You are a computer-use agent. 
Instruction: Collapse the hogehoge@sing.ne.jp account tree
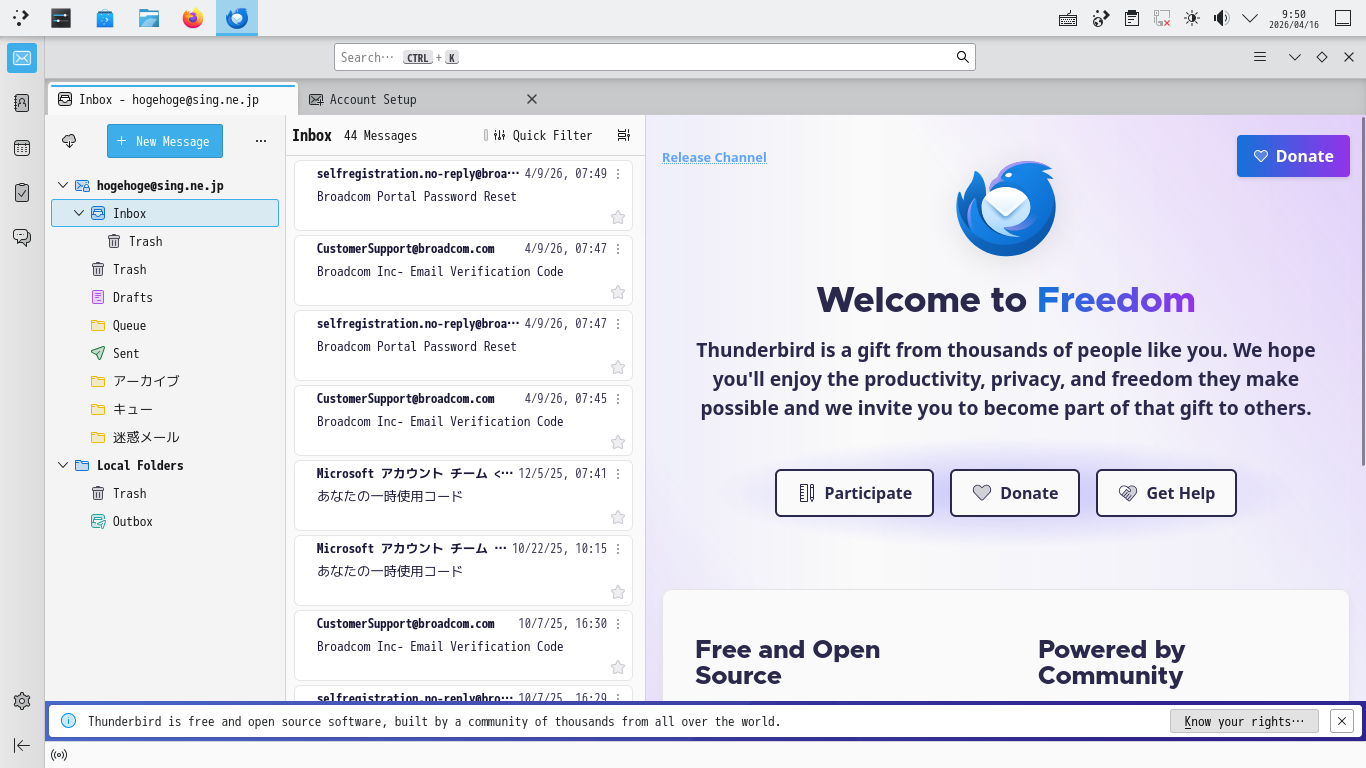(x=63, y=185)
